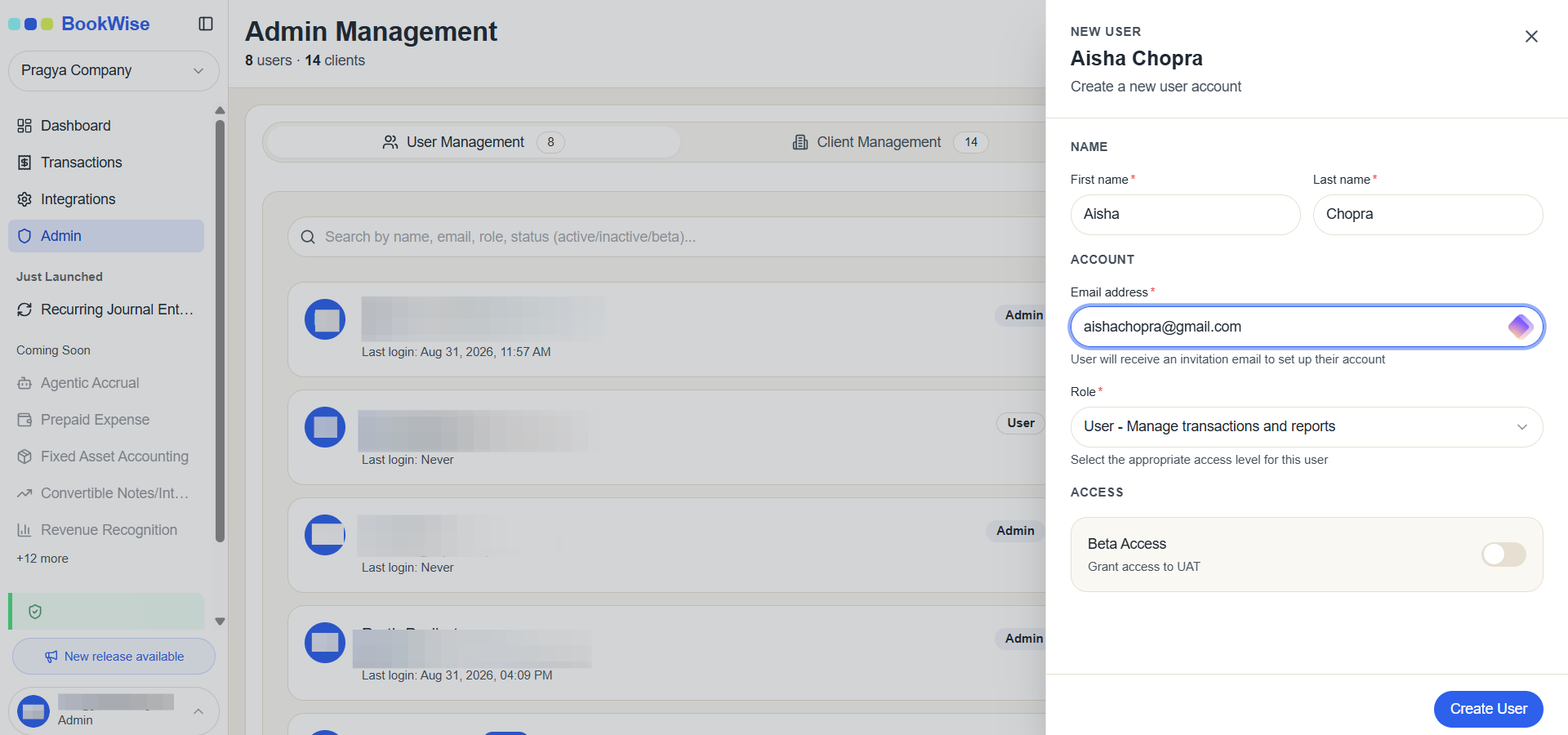Viewport: 1568px width, 735px height.
Task: Click the User role badge
Action: pyautogui.click(x=1020, y=423)
